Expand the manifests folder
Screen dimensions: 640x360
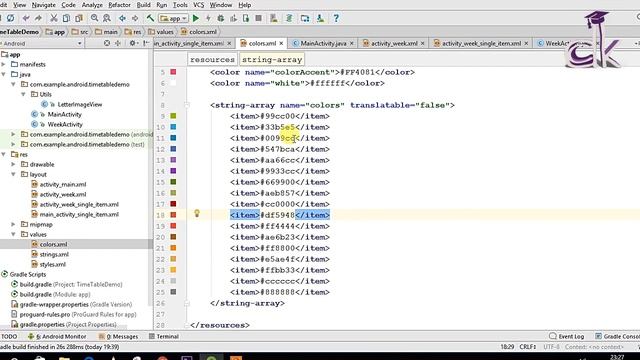pyautogui.click(x=4, y=64)
